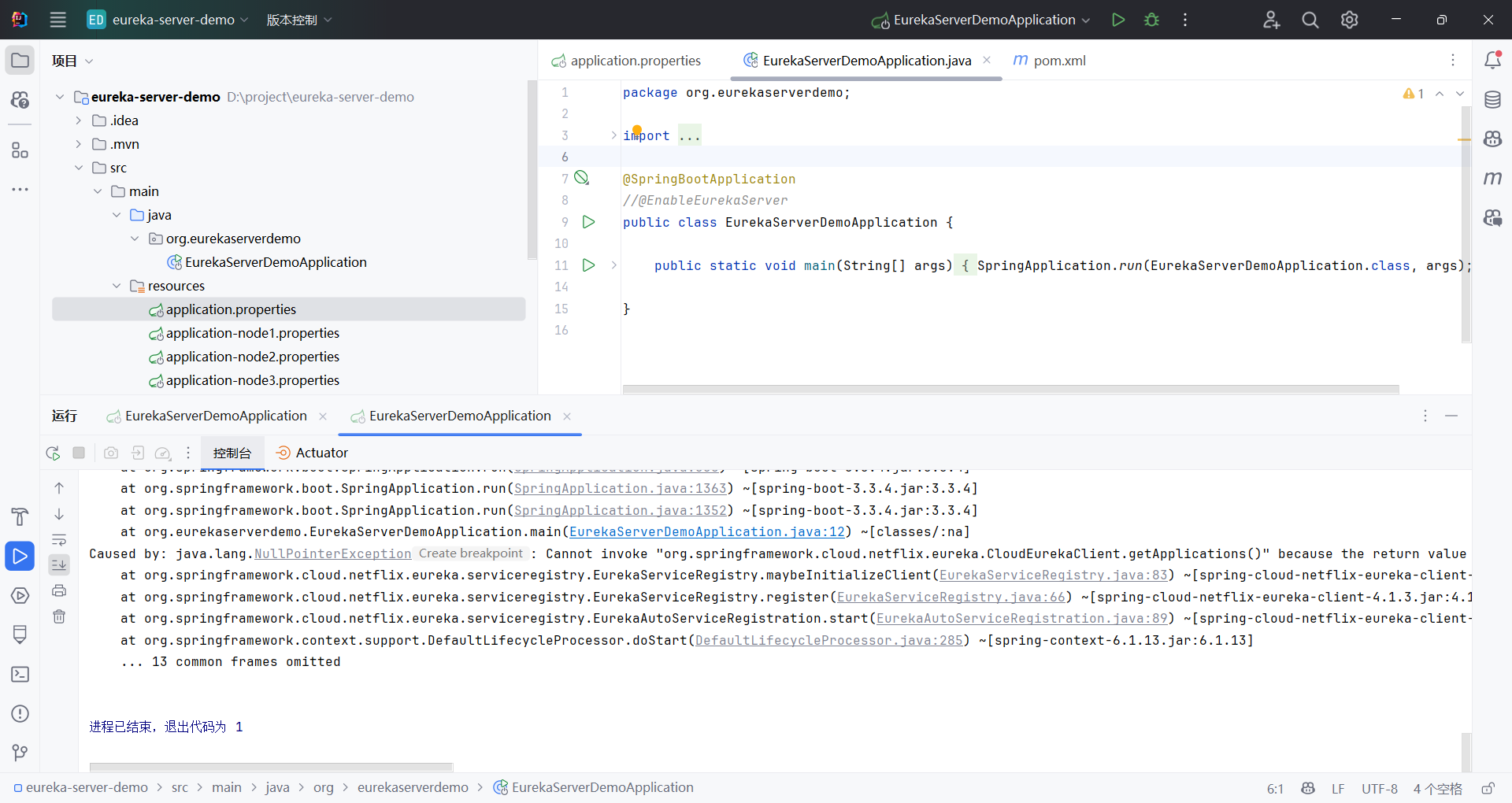This screenshot has height=803, width=1512.
Task: Toggle read-only lock in status bar
Action: click(1488, 788)
